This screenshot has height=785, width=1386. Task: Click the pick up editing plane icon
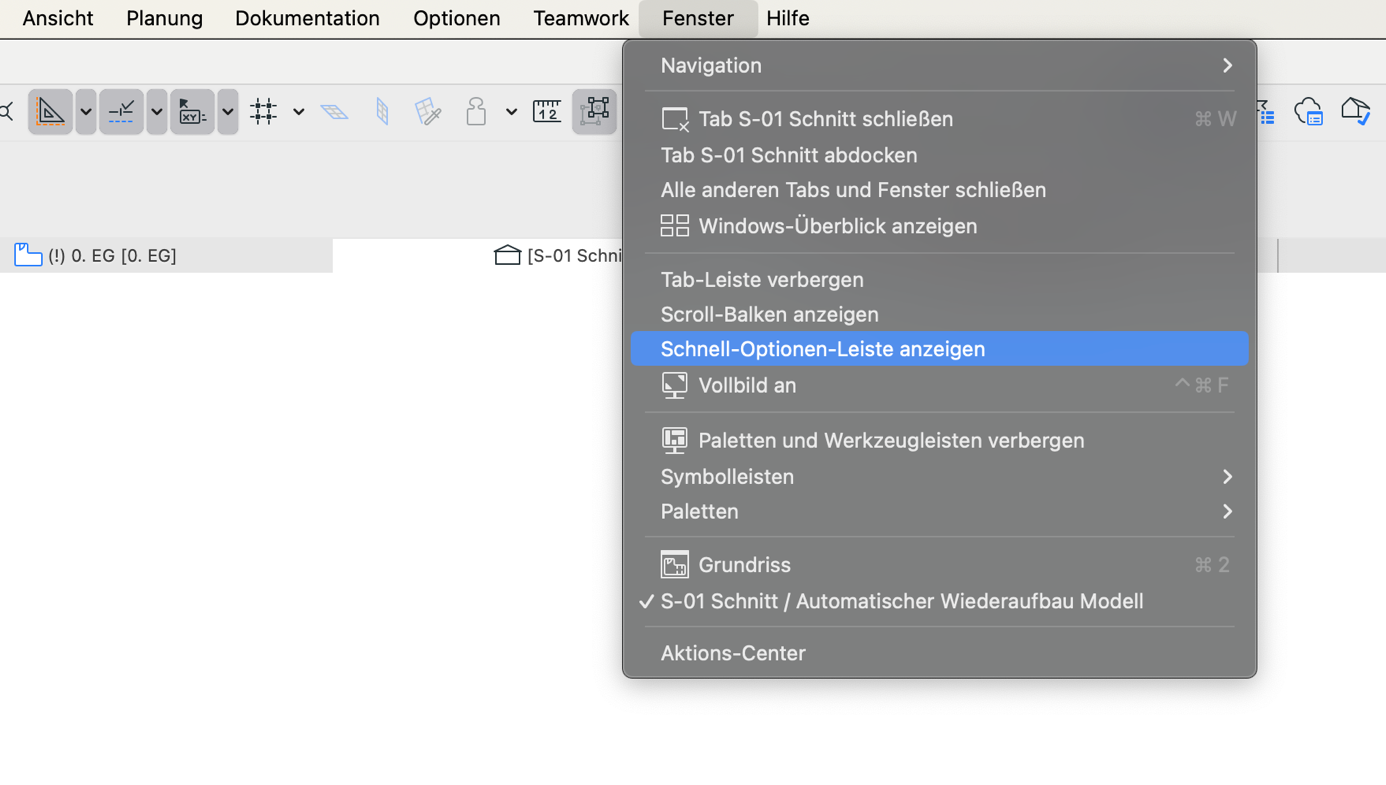(x=428, y=112)
